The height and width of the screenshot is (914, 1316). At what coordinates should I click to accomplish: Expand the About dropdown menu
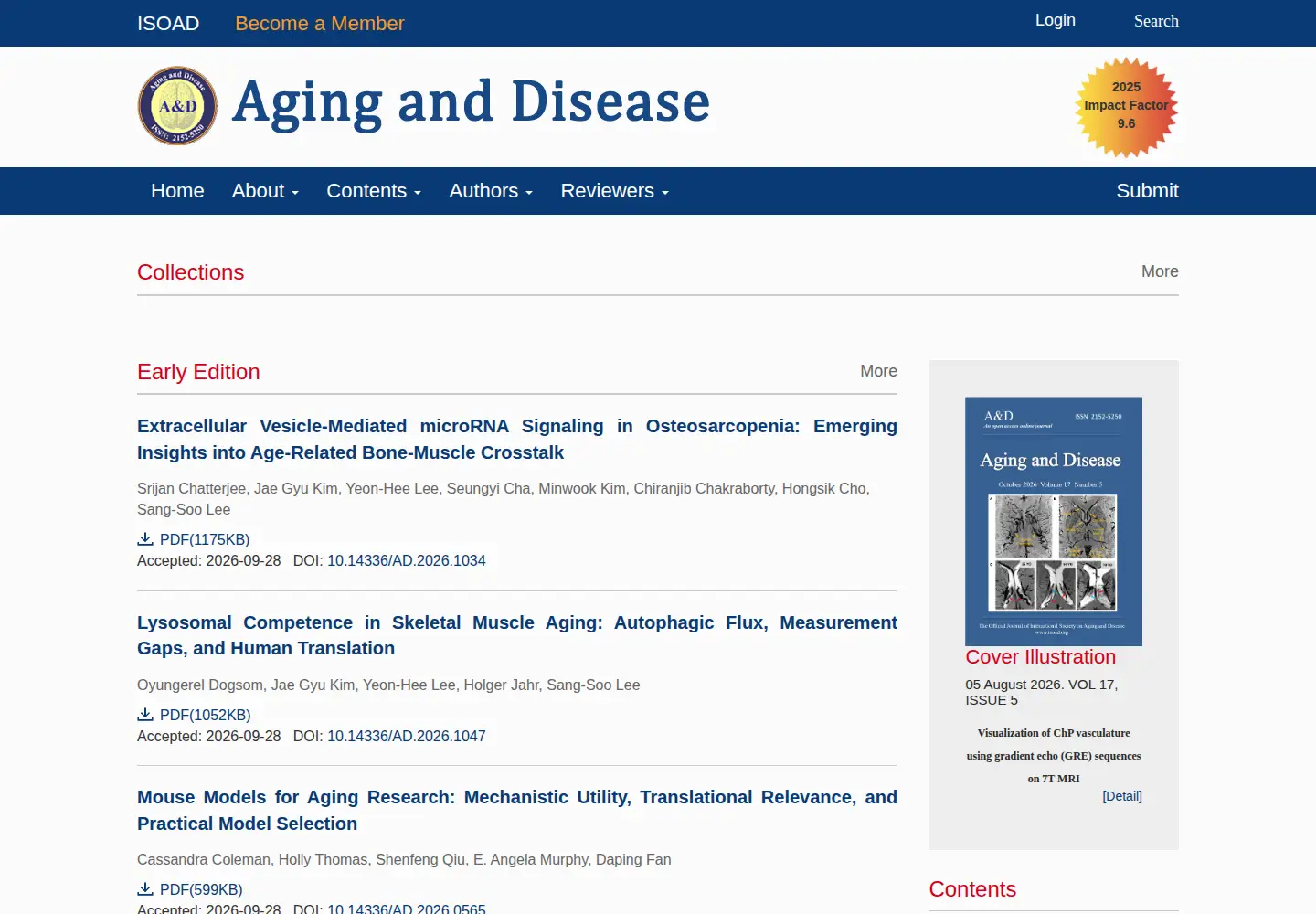coord(265,191)
